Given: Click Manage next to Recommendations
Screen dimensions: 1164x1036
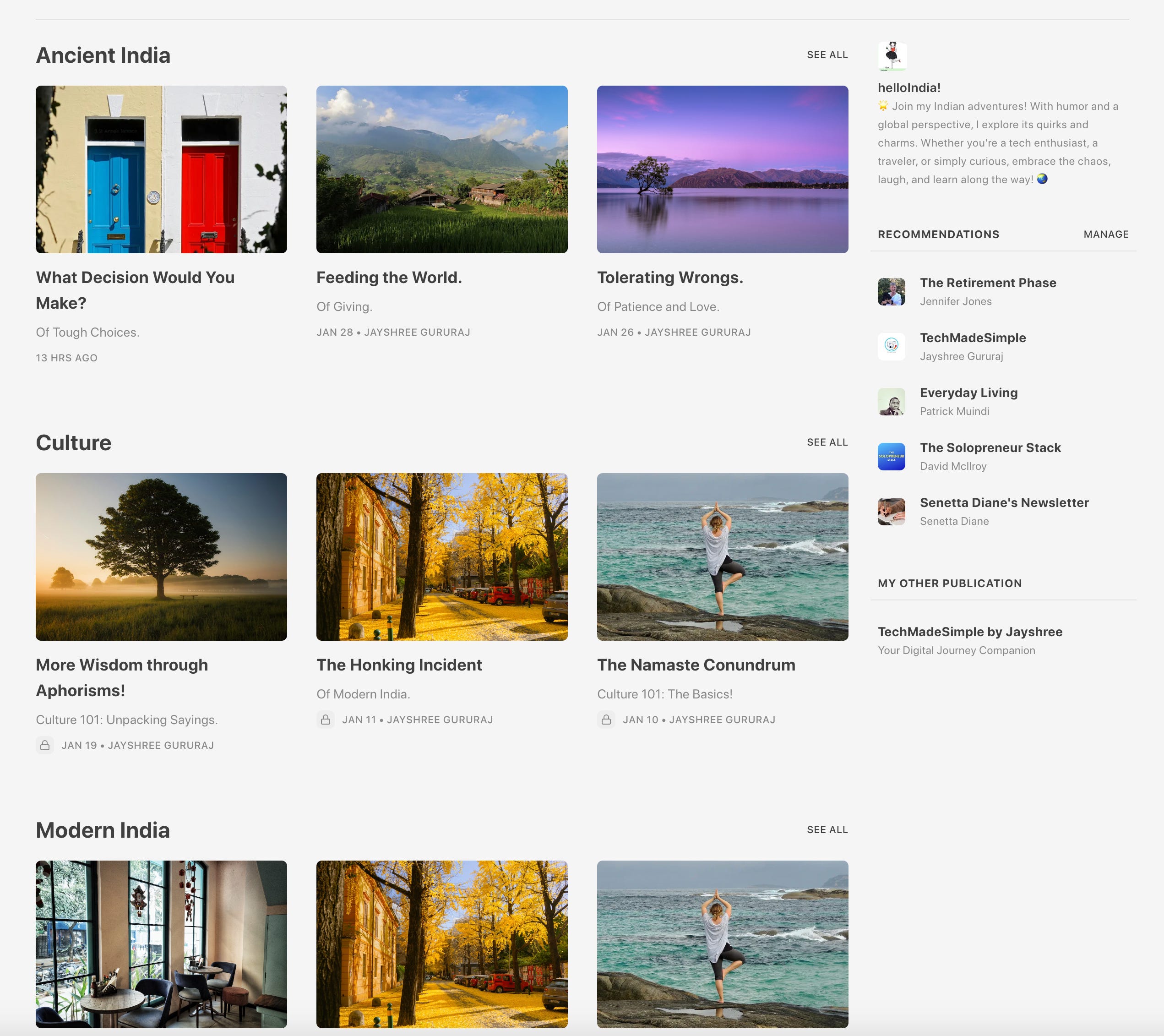Looking at the screenshot, I should [x=1106, y=234].
